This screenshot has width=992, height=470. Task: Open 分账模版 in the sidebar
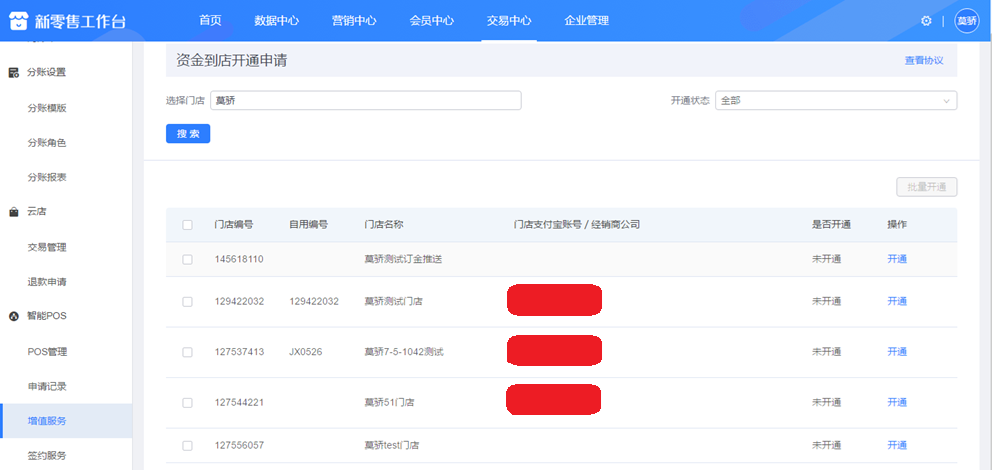pyautogui.click(x=47, y=108)
